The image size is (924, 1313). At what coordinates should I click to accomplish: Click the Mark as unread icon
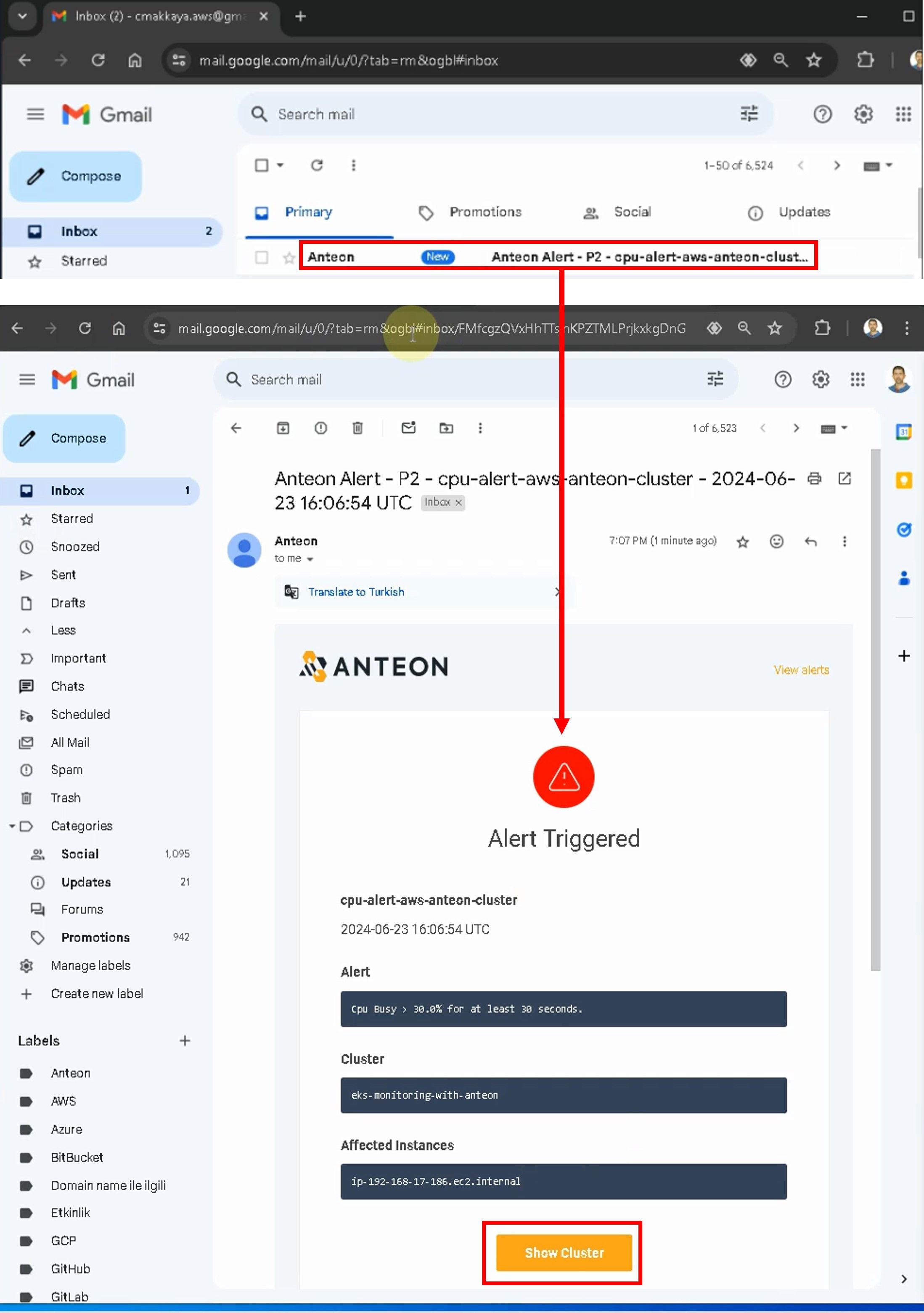408,428
